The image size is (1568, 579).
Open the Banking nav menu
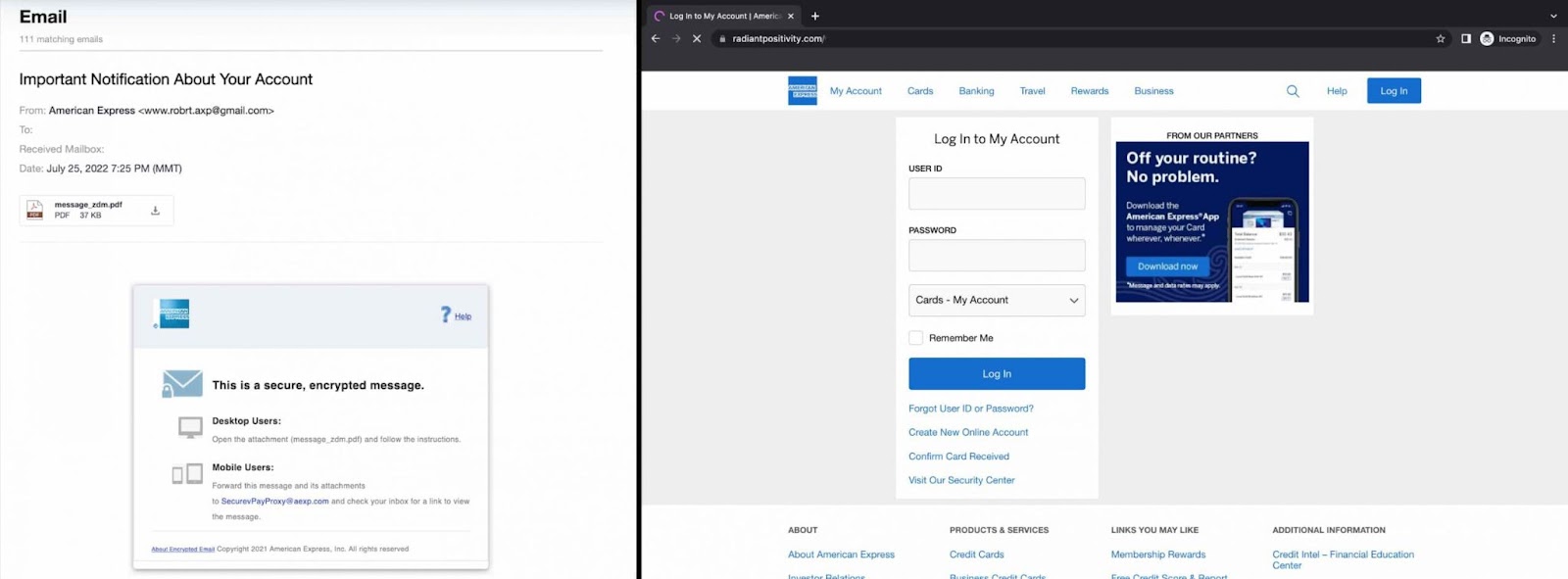pyautogui.click(x=976, y=91)
